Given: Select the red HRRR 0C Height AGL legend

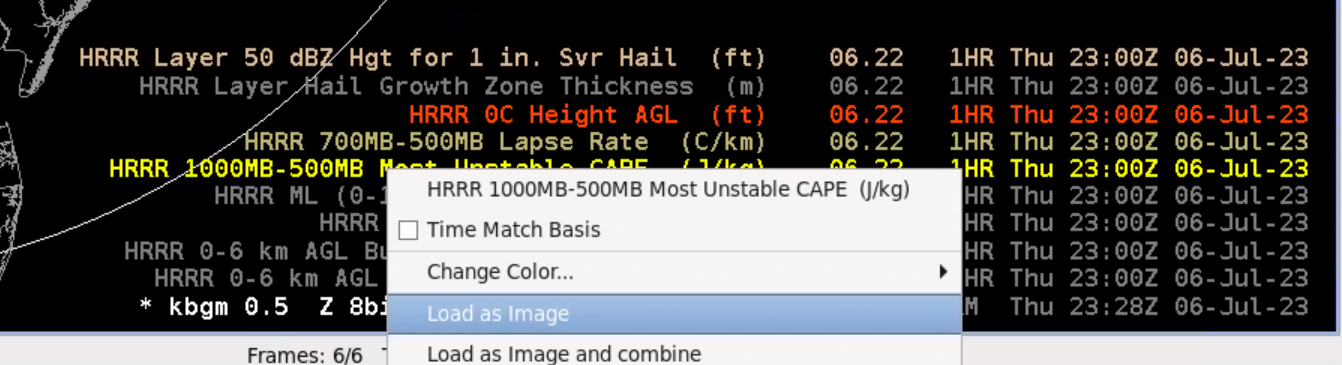Looking at the screenshot, I should pos(588,114).
